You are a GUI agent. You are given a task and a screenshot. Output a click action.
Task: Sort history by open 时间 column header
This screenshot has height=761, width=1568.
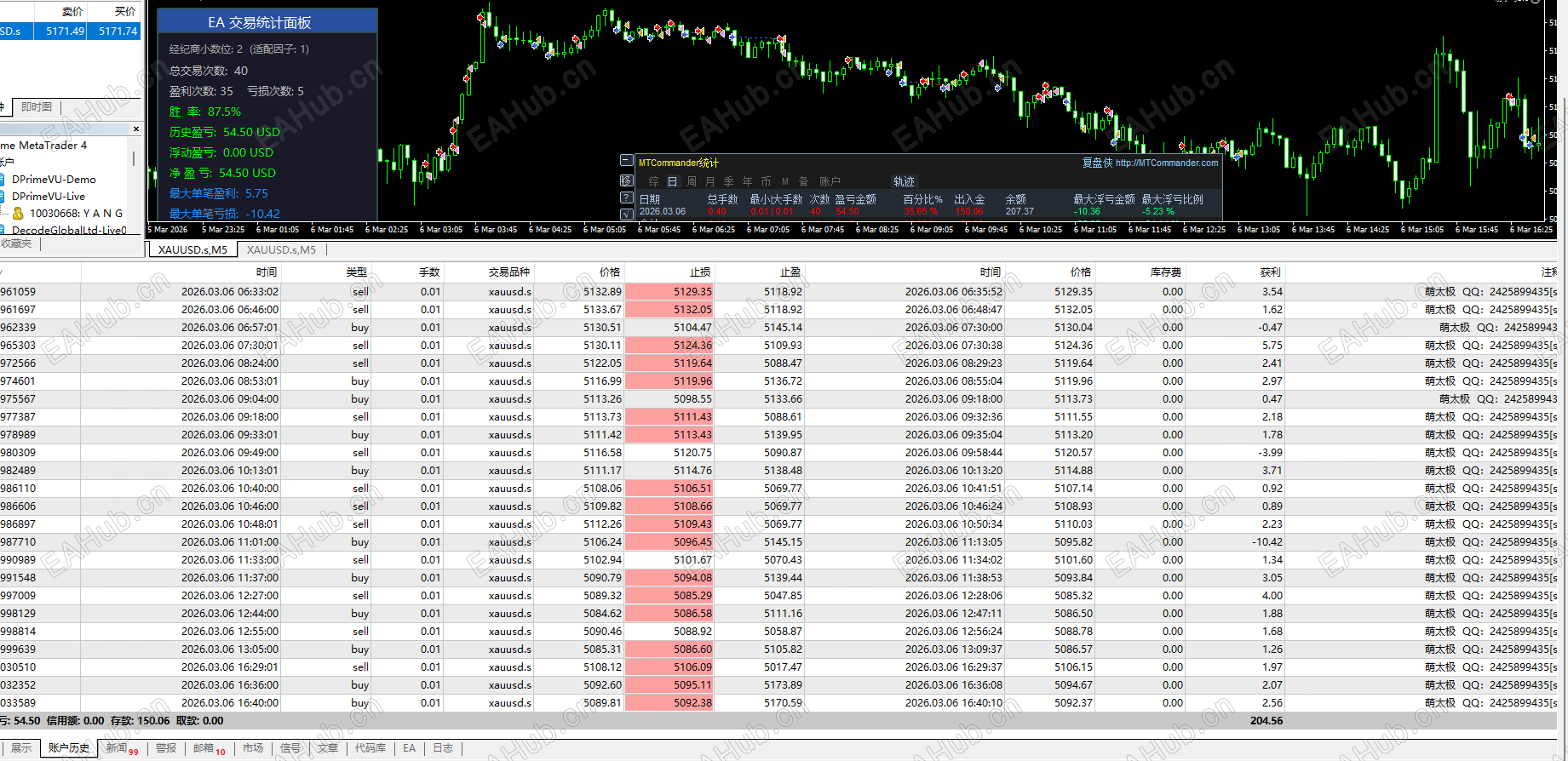pos(181,272)
